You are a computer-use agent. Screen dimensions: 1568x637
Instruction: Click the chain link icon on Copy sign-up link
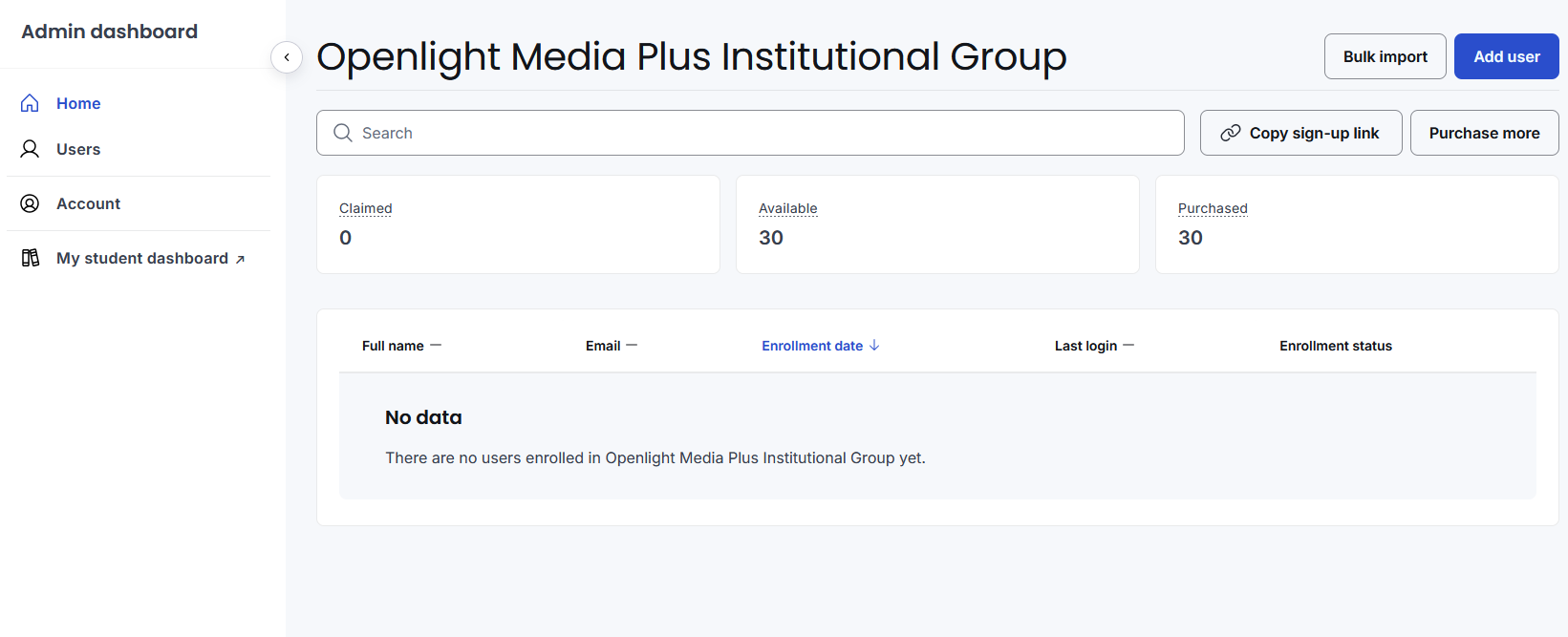coord(1231,133)
